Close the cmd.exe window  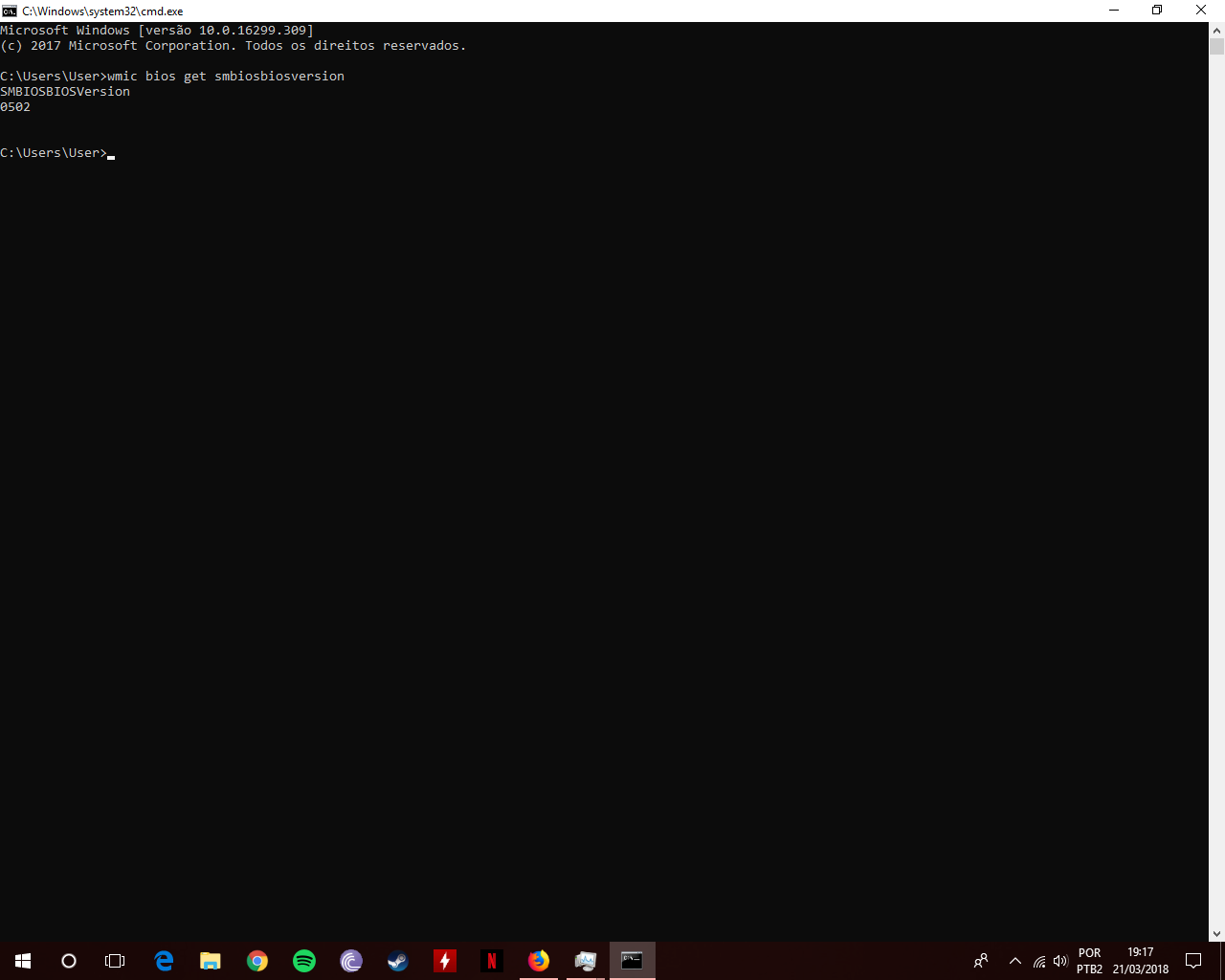tap(1201, 11)
